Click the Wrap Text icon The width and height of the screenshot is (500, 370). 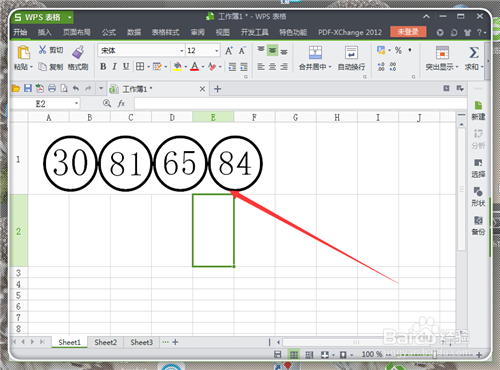click(x=351, y=53)
